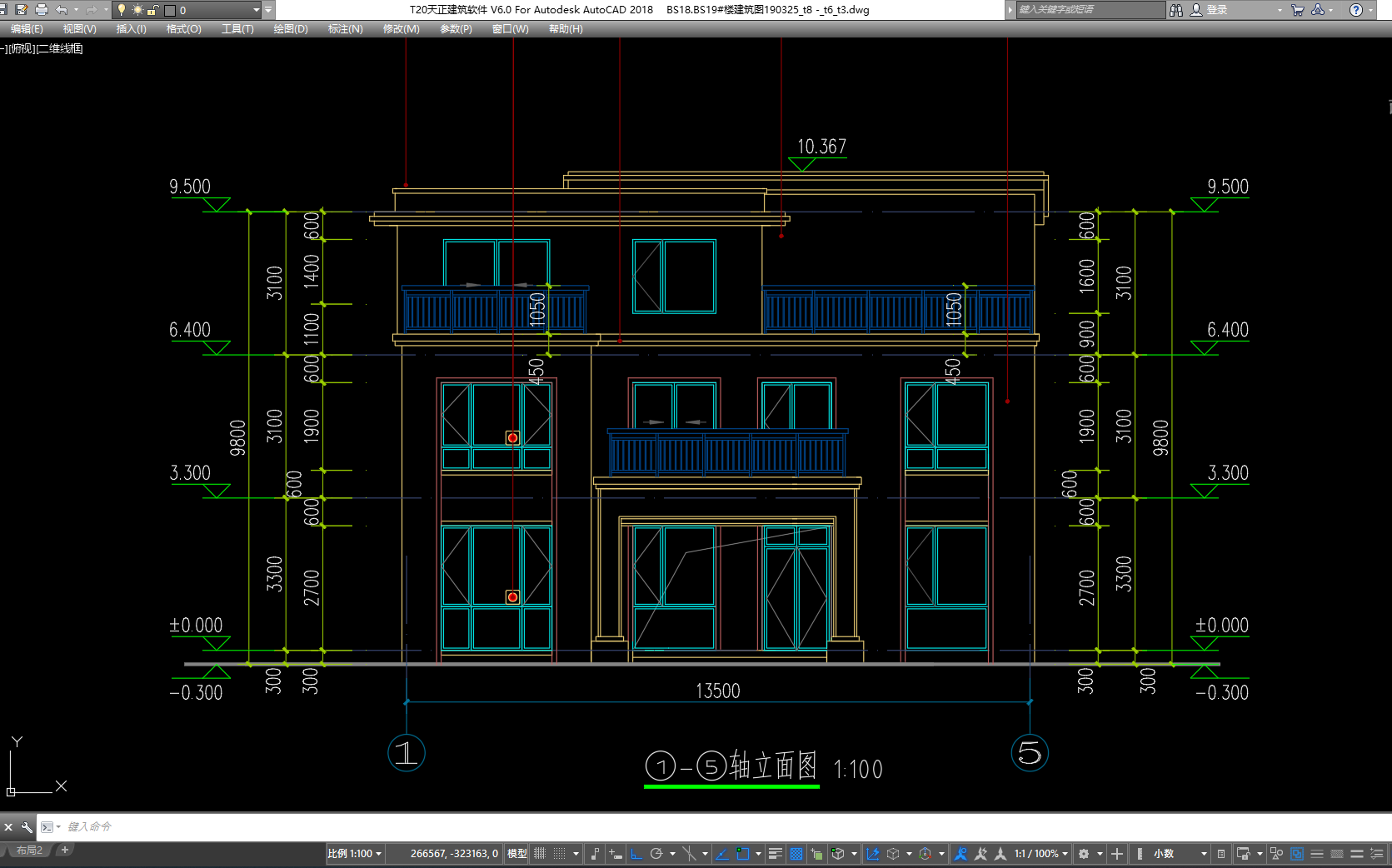Open the 绘图(D) menu
Screen dimensions: 1392x868
point(290,28)
